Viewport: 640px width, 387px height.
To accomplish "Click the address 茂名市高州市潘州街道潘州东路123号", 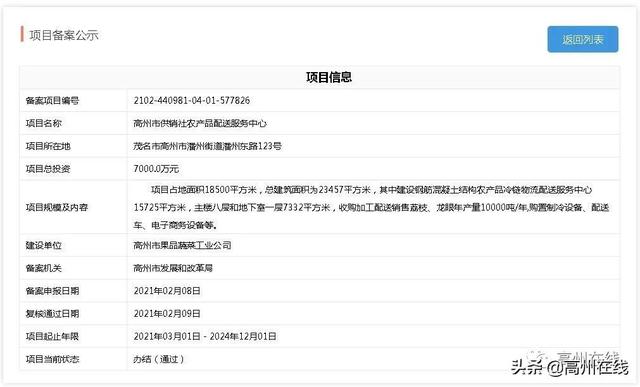I will coord(207,146).
